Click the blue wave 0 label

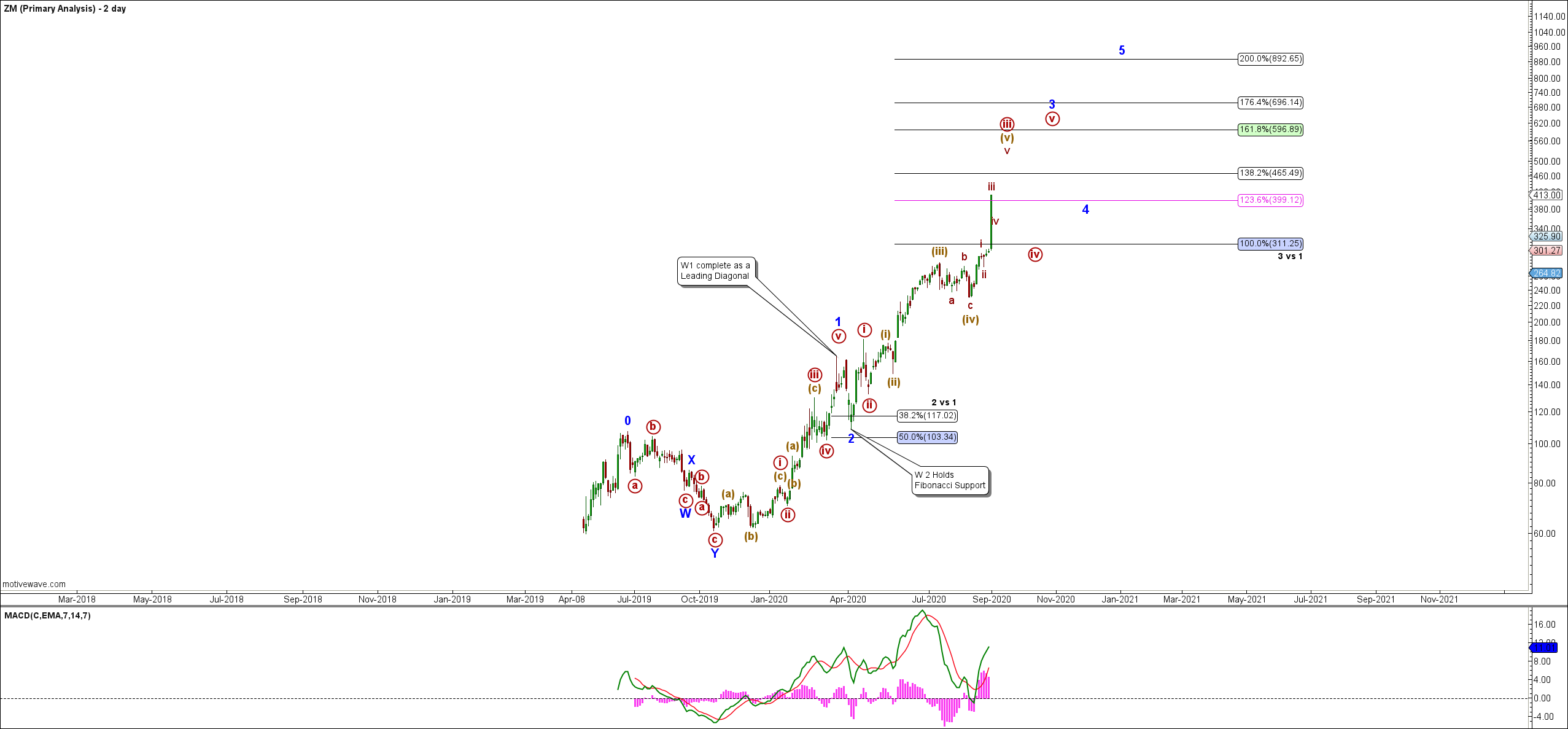(627, 421)
